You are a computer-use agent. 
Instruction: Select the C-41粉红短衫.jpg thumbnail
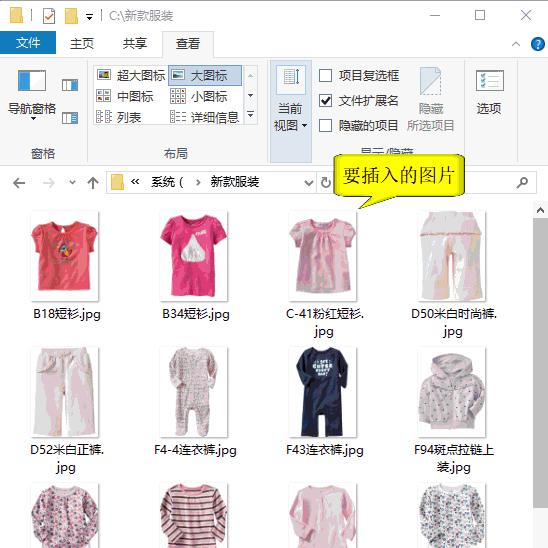click(323, 256)
